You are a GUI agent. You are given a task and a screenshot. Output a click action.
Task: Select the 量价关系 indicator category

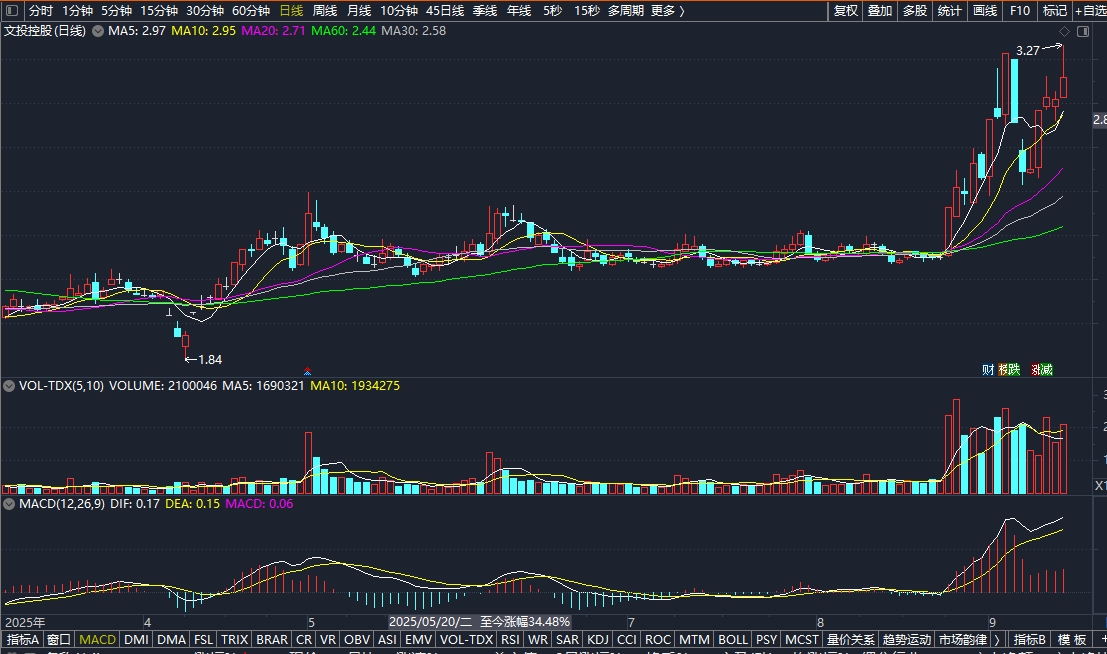point(851,639)
